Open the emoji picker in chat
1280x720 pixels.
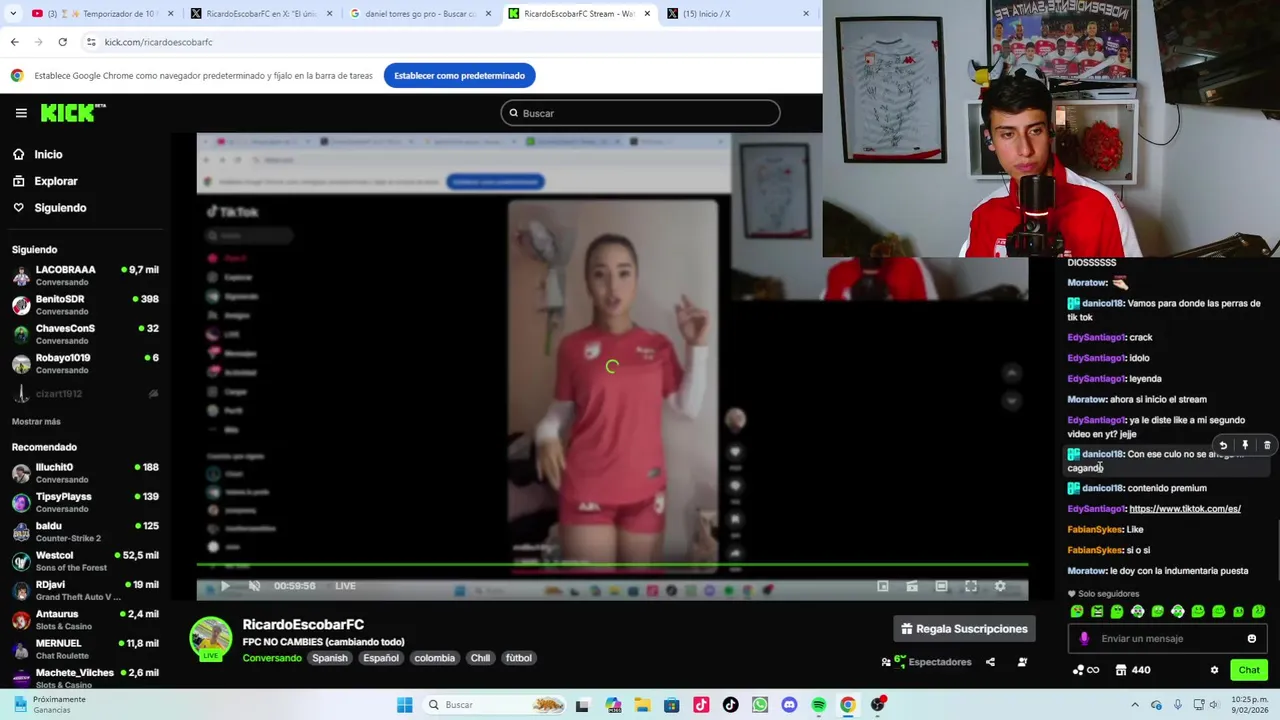click(1252, 639)
